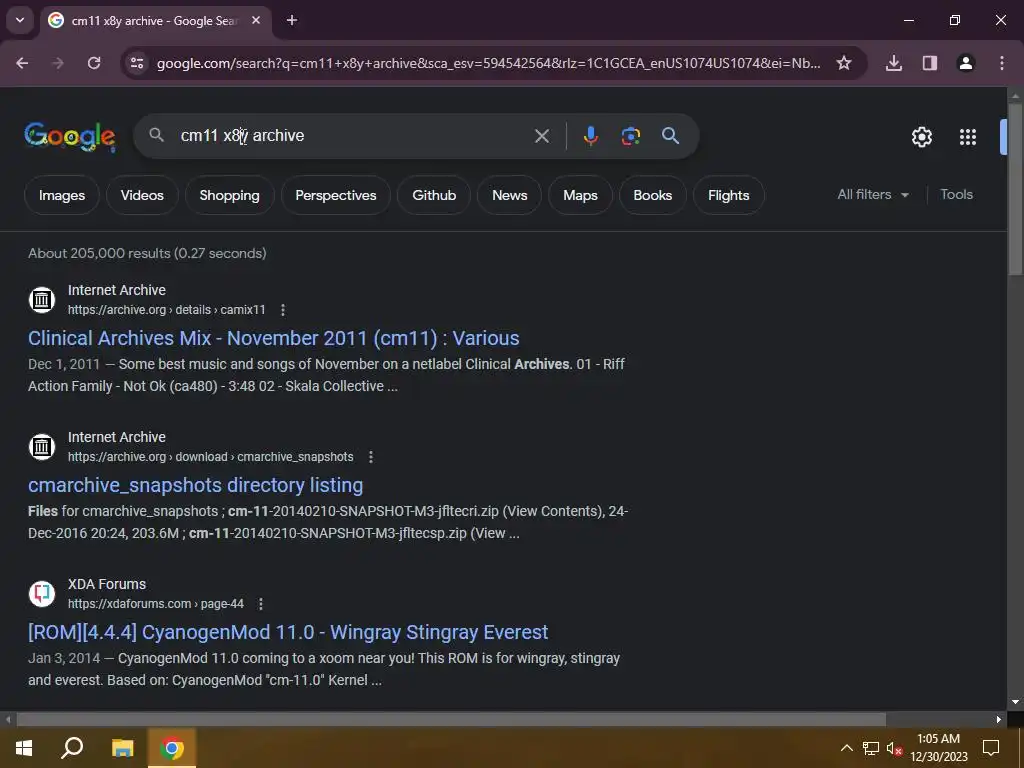1024x768 pixels.
Task: Clear the search query with X
Action: coord(541,136)
